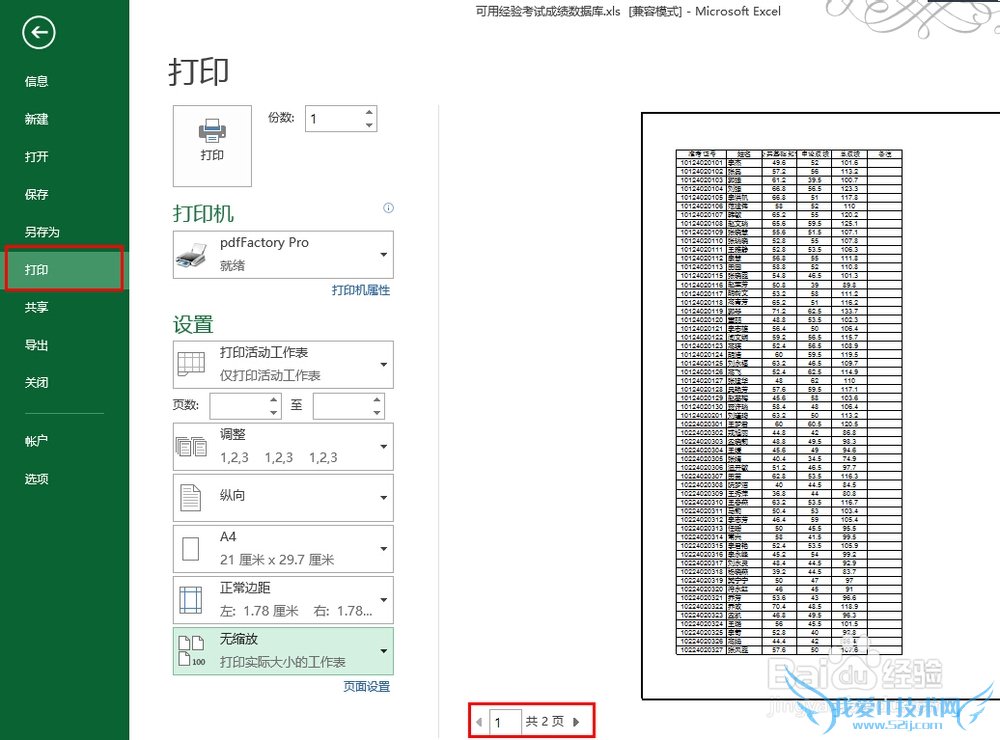Click the A4 paper icon
The width and height of the screenshot is (1000, 740).
point(191,549)
